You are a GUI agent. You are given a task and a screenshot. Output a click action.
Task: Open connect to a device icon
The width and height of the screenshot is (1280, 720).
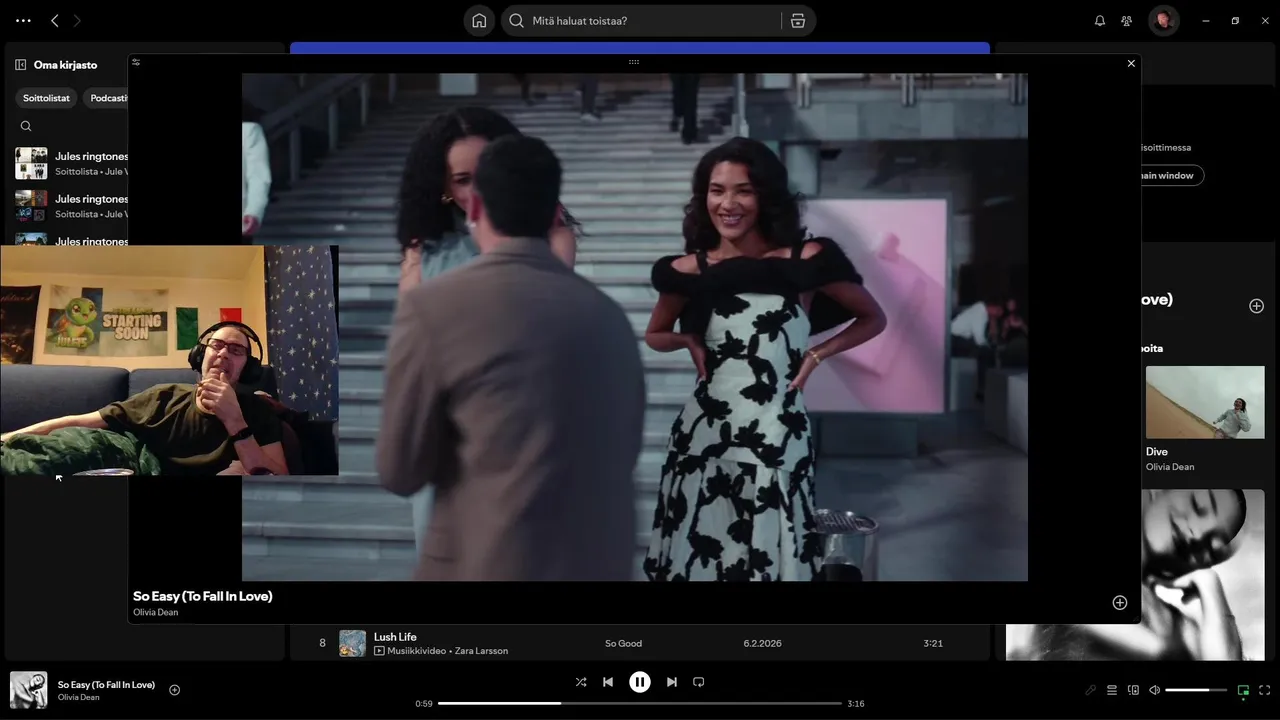click(1133, 690)
